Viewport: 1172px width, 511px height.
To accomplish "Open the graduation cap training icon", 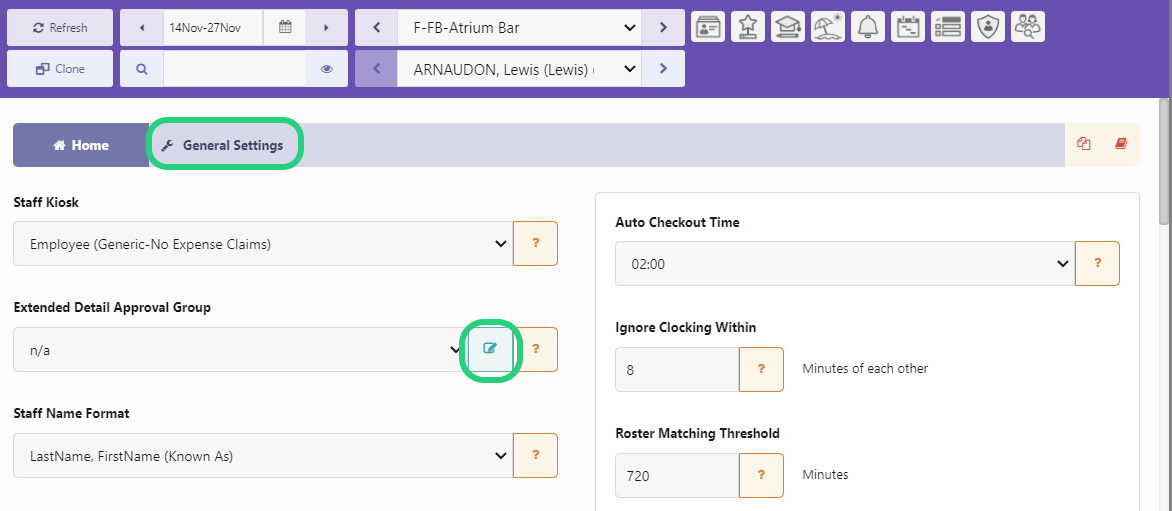I will click(788, 27).
